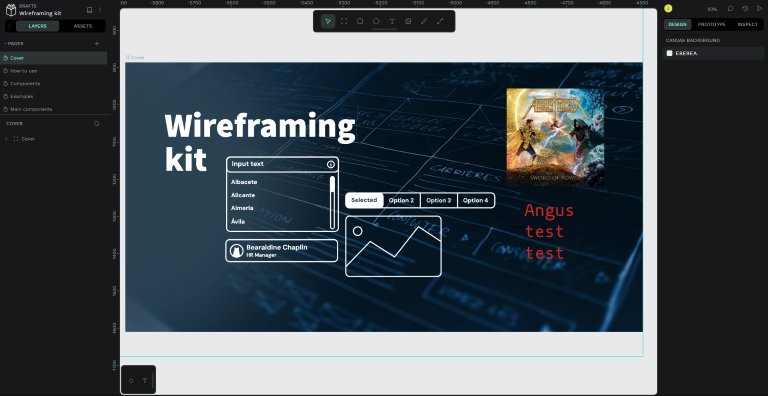Click the Option 2 segment

click(x=401, y=200)
